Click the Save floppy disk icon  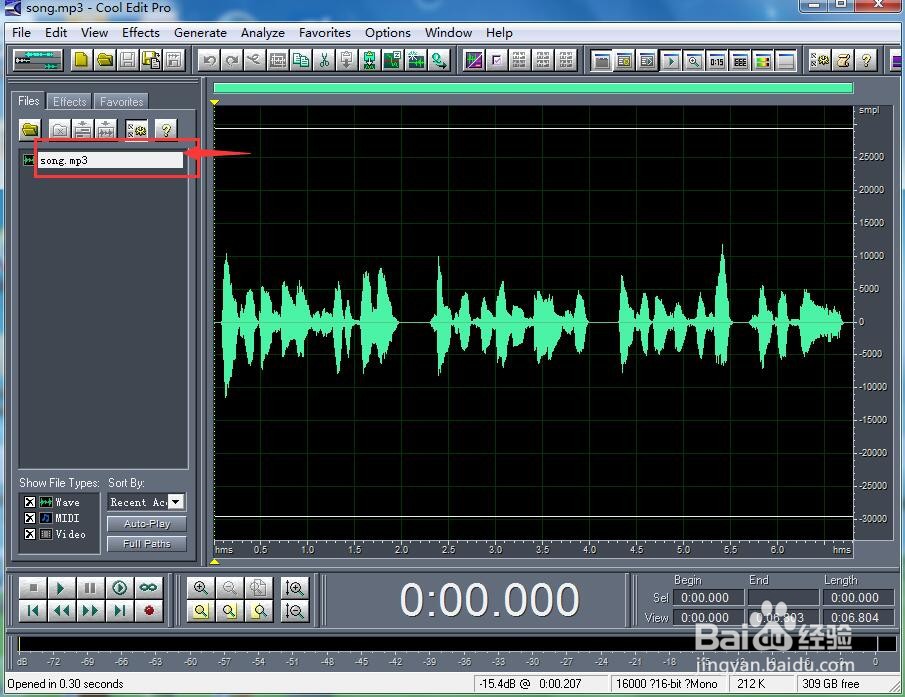pos(128,60)
